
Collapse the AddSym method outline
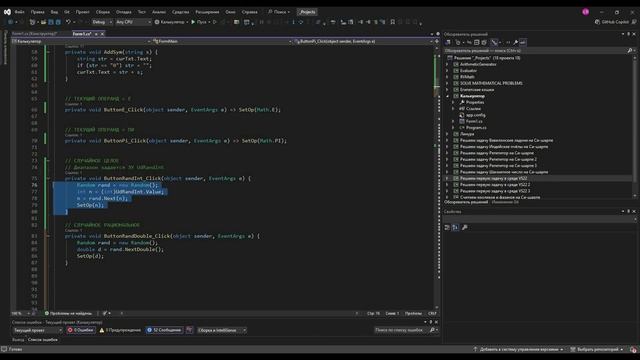point(48,52)
